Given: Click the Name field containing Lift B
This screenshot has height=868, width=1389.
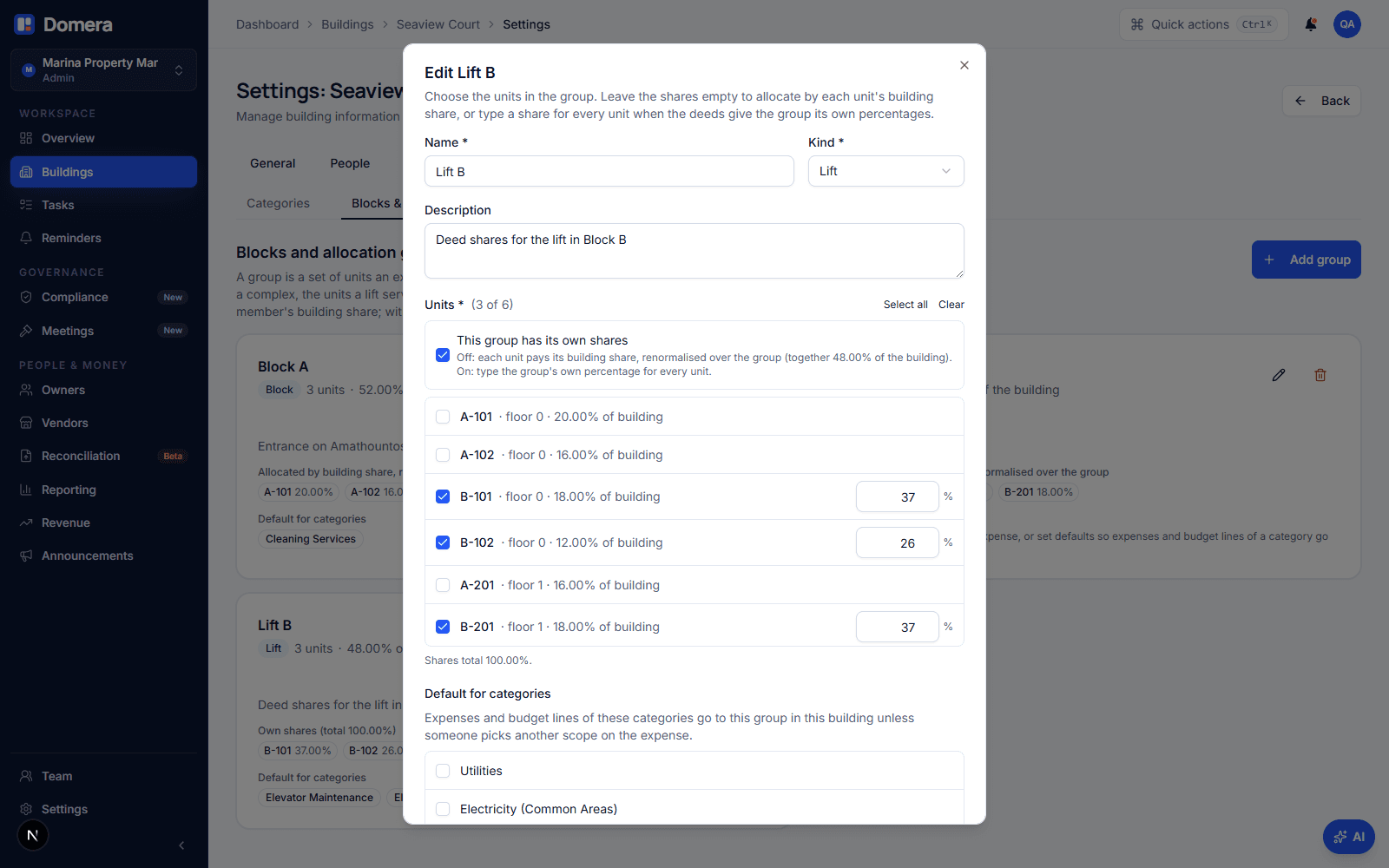Looking at the screenshot, I should [609, 171].
